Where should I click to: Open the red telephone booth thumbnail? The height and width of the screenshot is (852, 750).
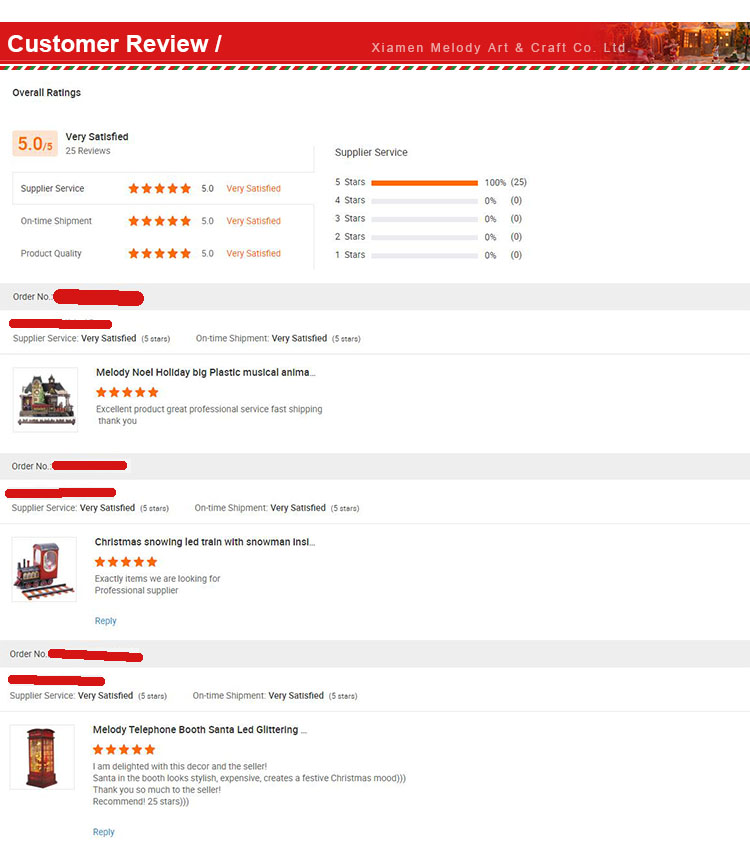pyautogui.click(x=42, y=757)
